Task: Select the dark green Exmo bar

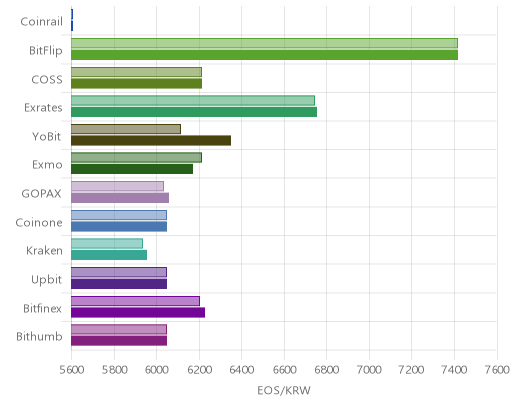Action: point(132,169)
